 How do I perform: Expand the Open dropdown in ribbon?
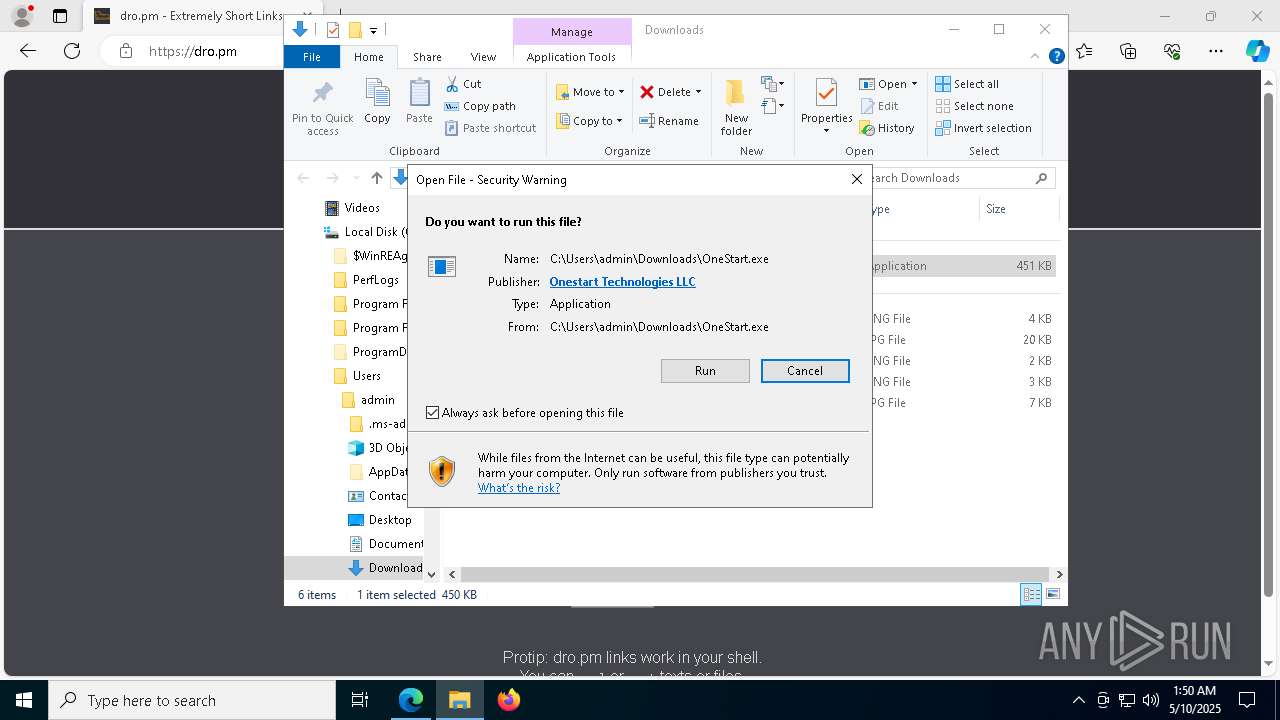pos(914,84)
